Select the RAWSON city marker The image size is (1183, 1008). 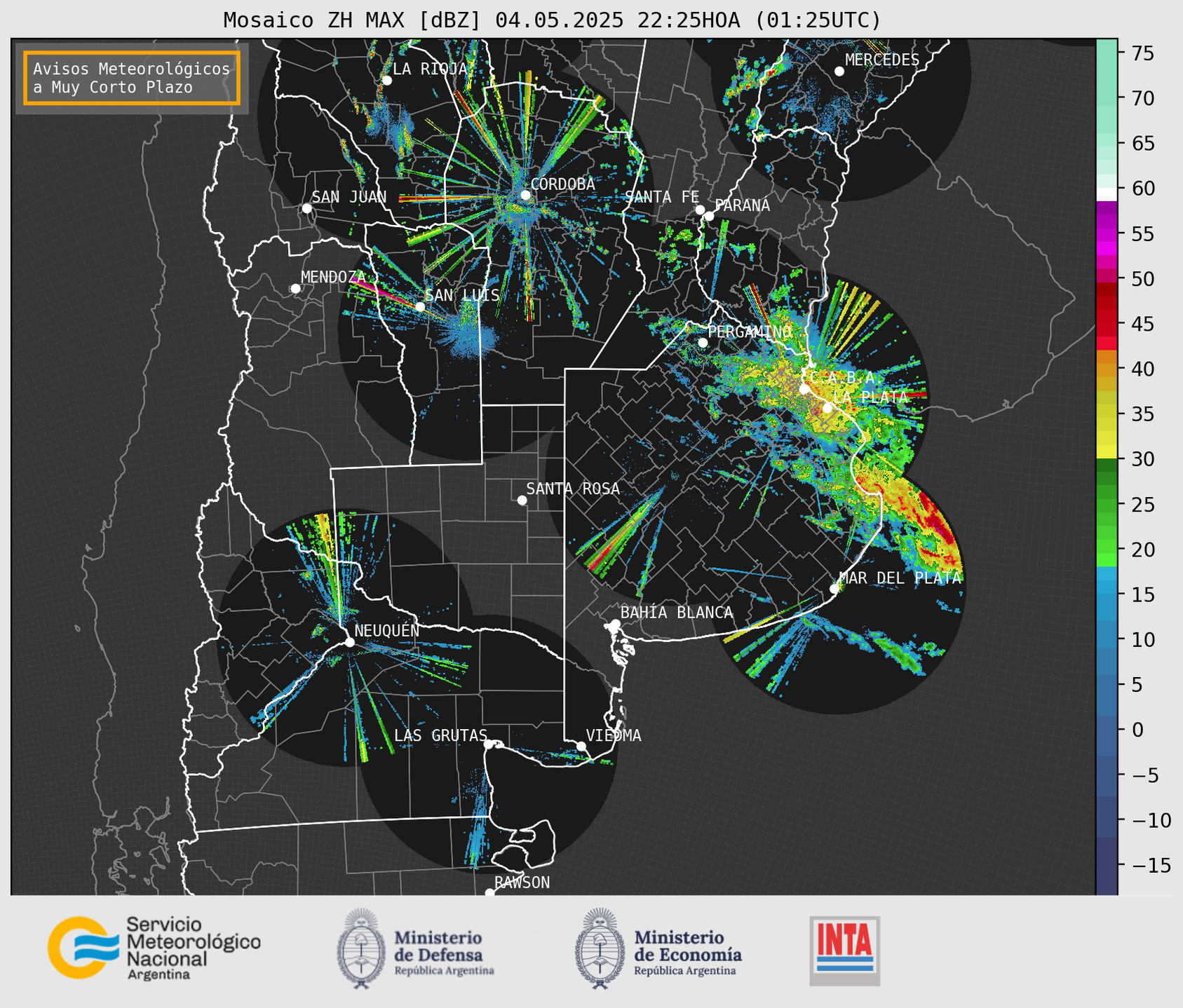point(489,892)
